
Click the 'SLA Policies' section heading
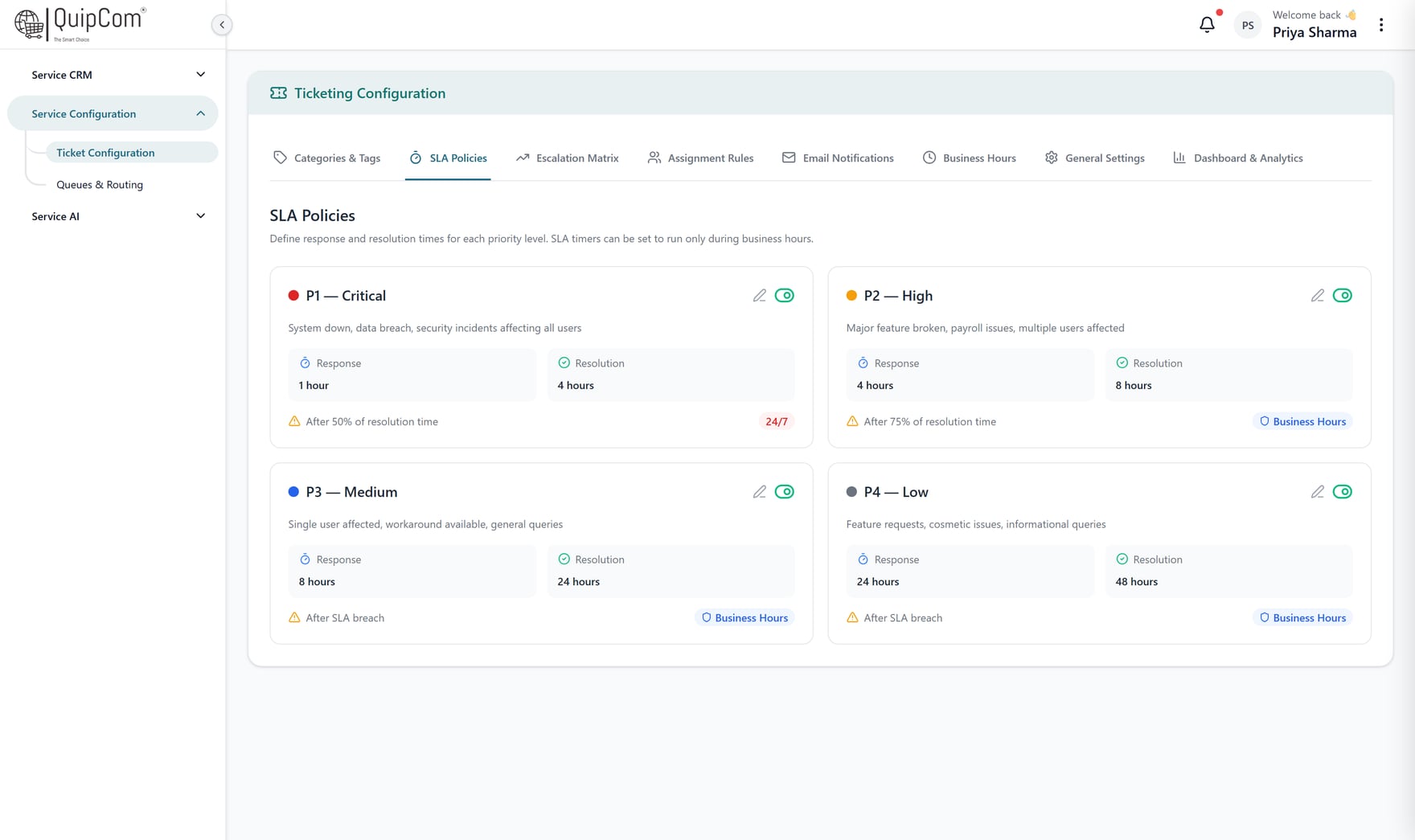pos(312,215)
